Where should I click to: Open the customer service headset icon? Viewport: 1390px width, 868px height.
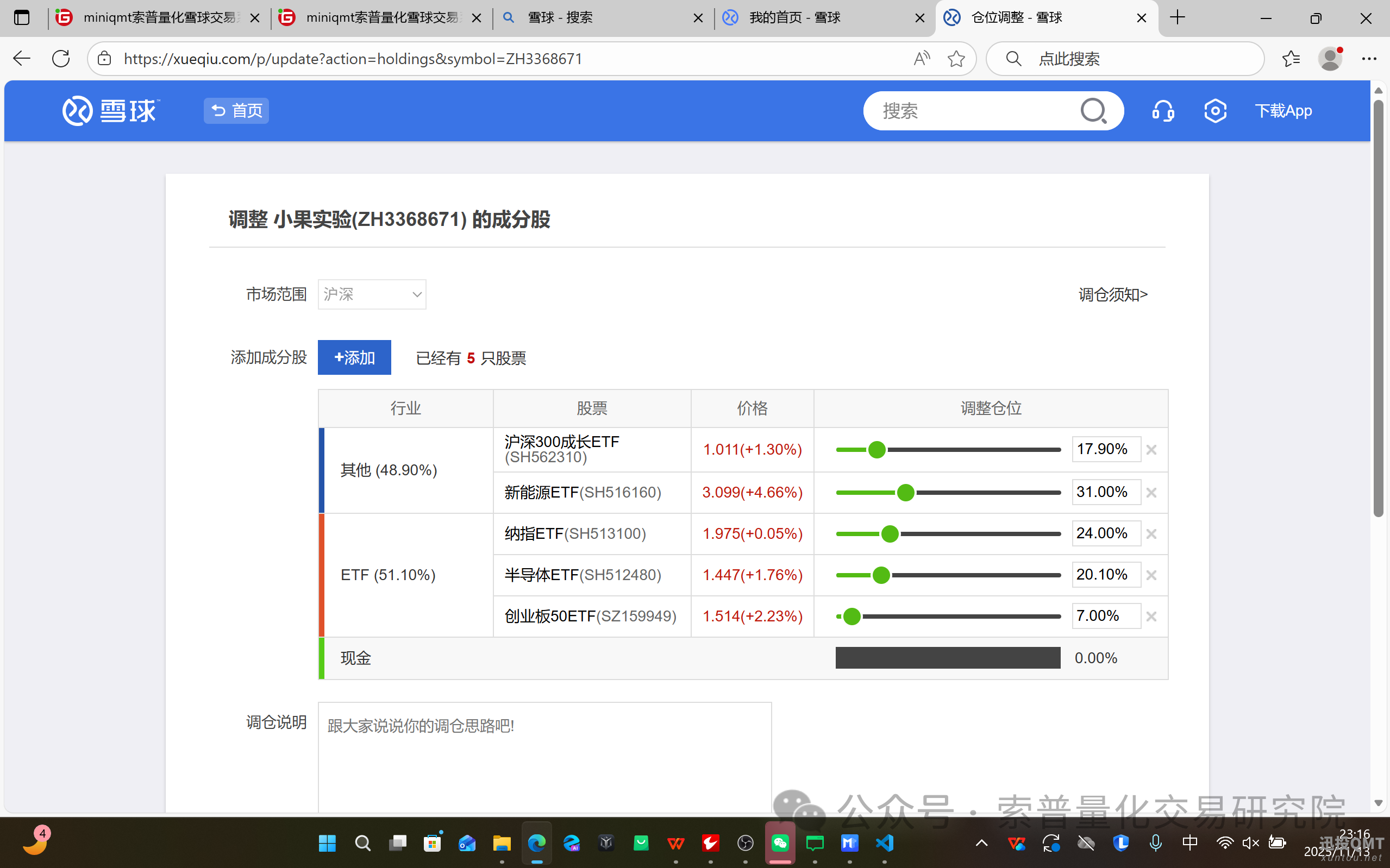coord(1163,111)
